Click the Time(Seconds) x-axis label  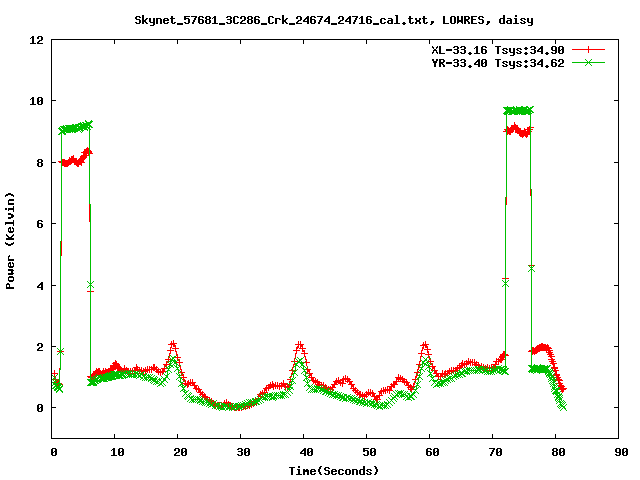333,471
